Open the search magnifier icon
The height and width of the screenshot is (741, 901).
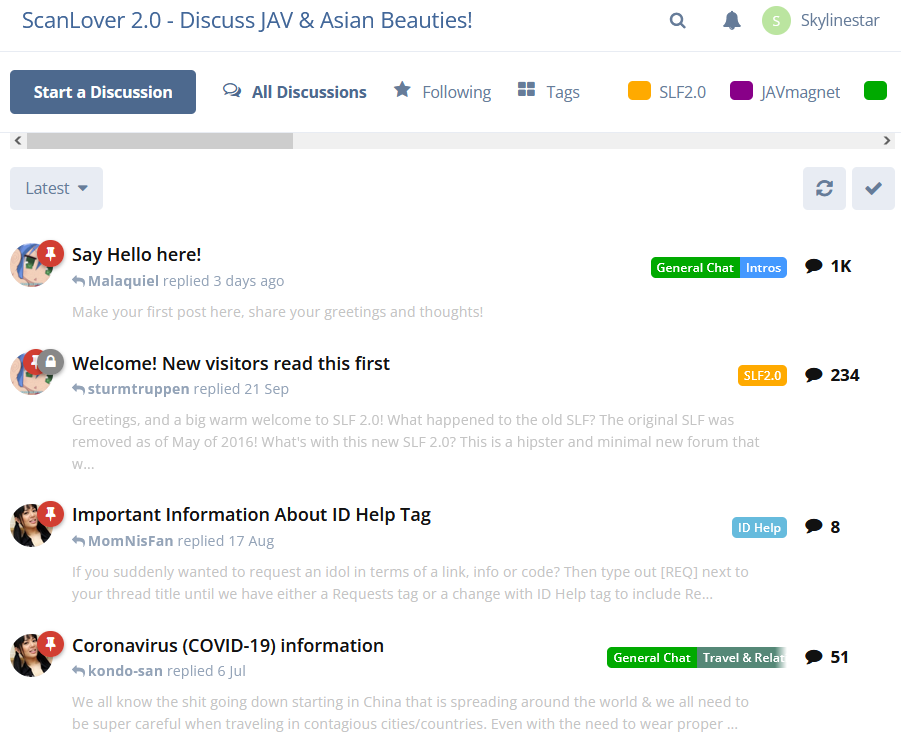point(678,21)
